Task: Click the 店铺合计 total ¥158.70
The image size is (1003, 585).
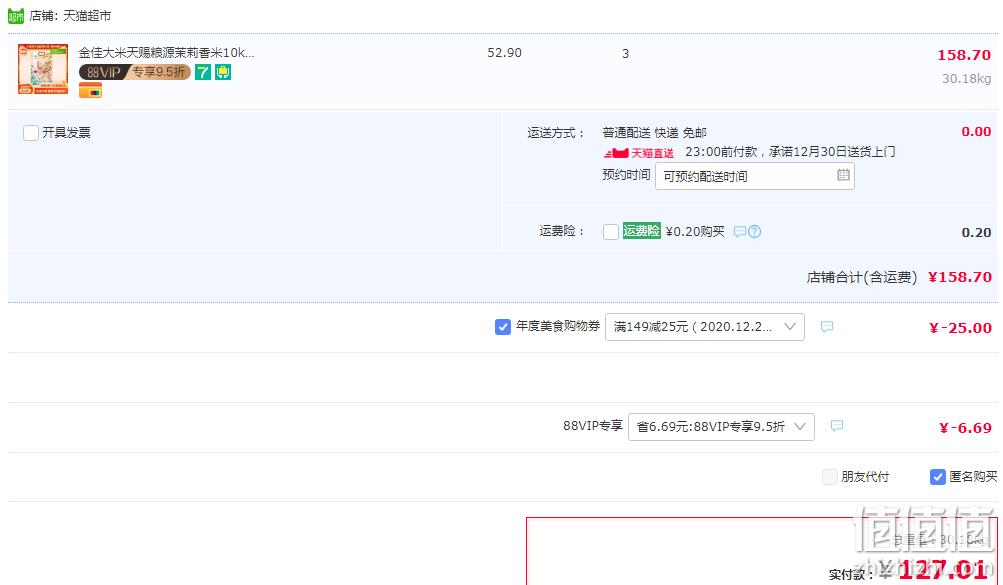Action: (x=960, y=277)
